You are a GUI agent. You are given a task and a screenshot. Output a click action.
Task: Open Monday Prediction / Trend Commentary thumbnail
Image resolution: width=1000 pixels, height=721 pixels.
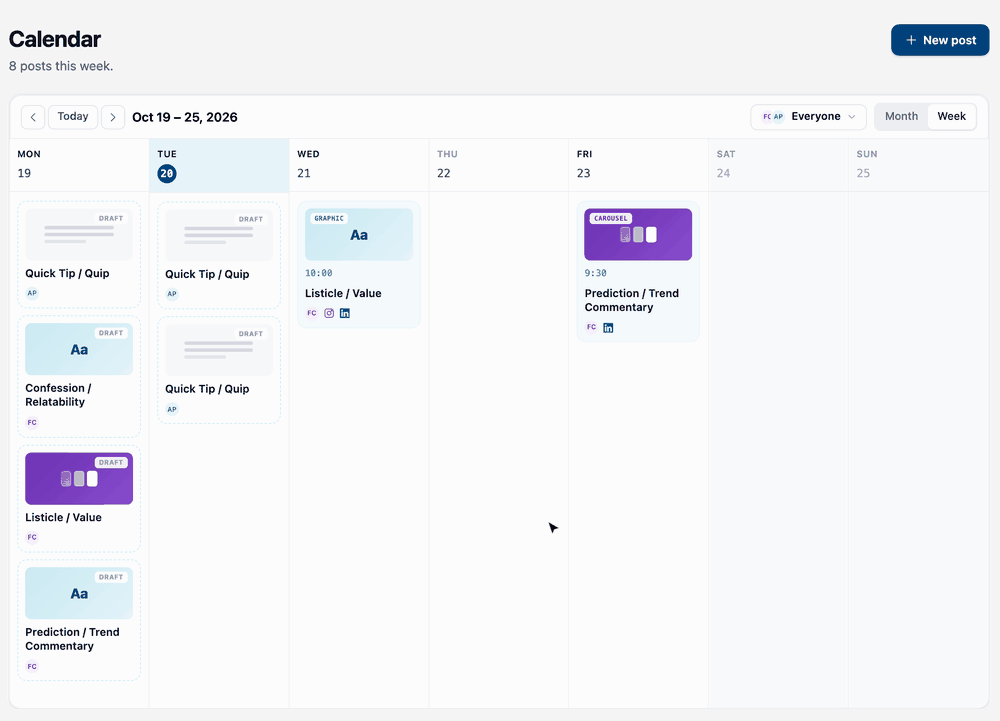[79, 593]
